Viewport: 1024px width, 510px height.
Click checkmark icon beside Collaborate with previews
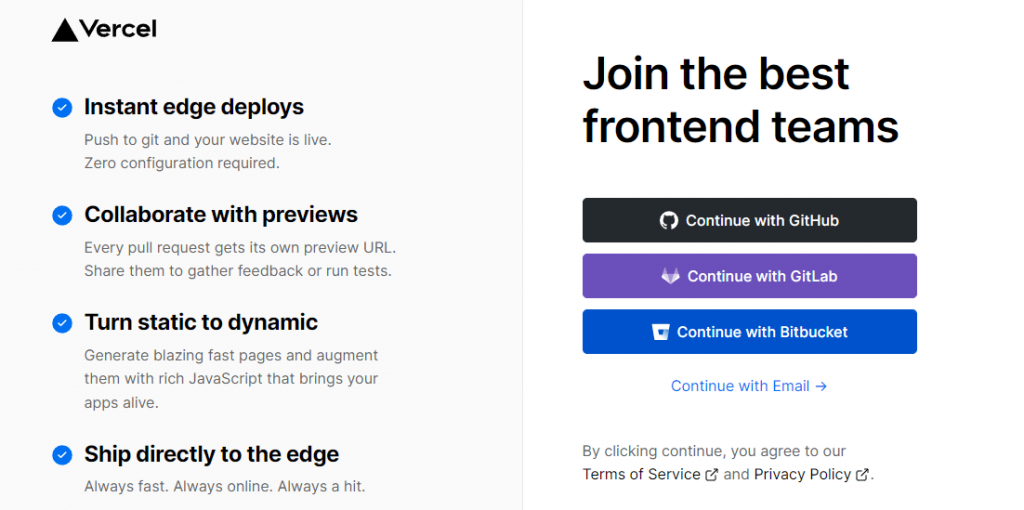(62, 215)
